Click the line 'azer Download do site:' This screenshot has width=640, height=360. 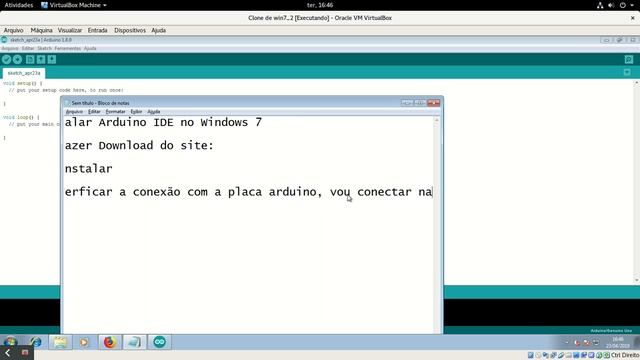139,145
